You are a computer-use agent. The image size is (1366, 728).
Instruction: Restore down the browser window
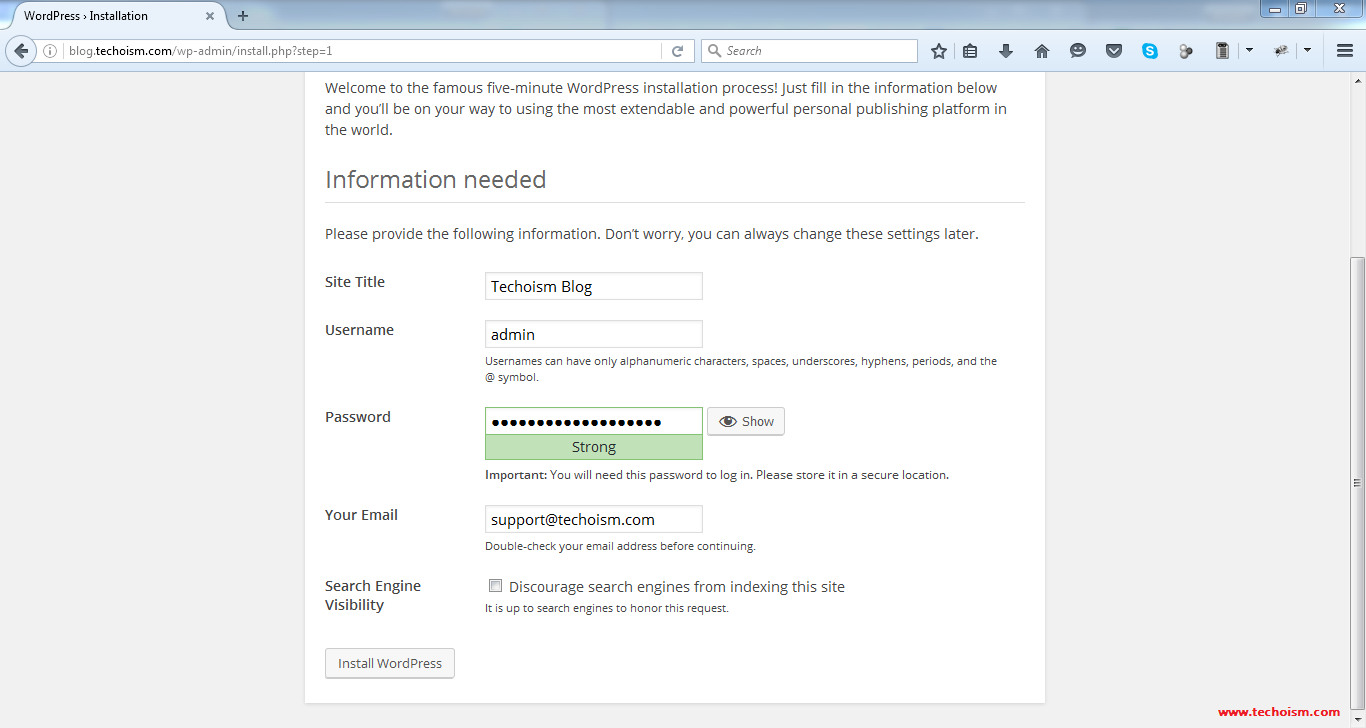(x=1301, y=9)
